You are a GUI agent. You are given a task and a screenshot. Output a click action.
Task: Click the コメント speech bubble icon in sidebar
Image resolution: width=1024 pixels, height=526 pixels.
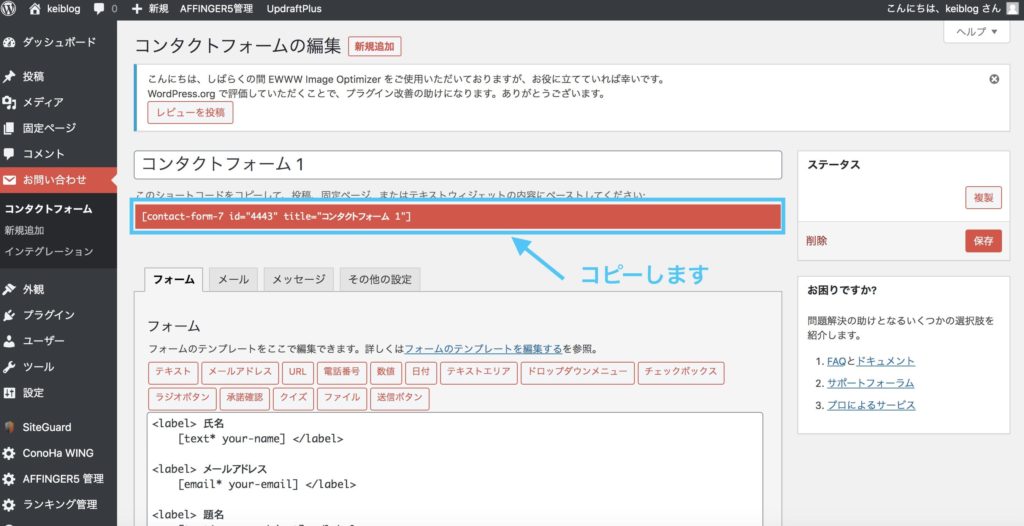[9, 154]
